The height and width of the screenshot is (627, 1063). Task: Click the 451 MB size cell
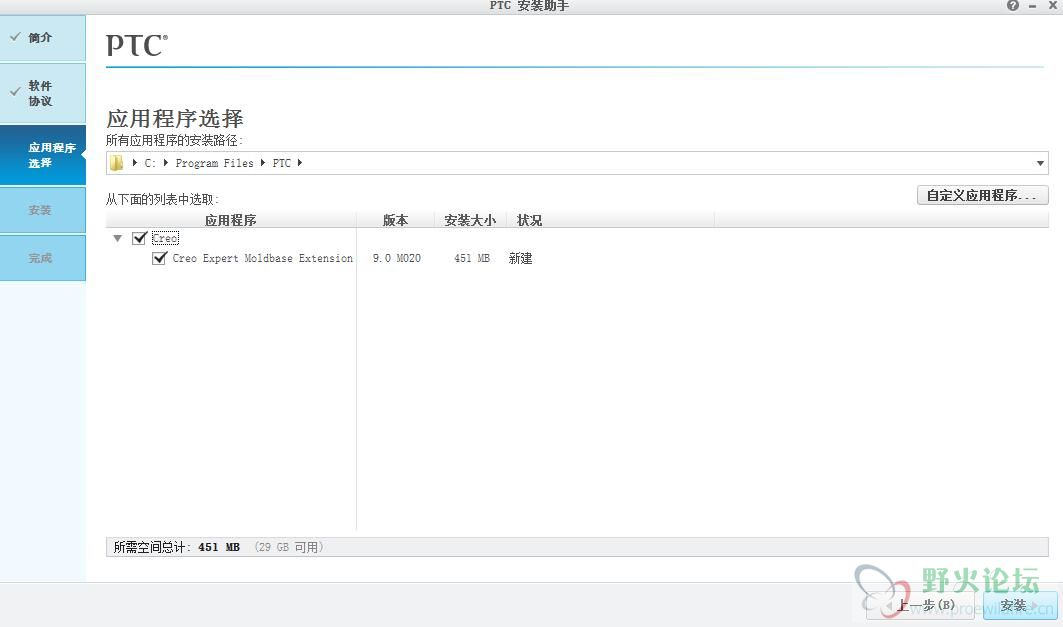click(472, 258)
